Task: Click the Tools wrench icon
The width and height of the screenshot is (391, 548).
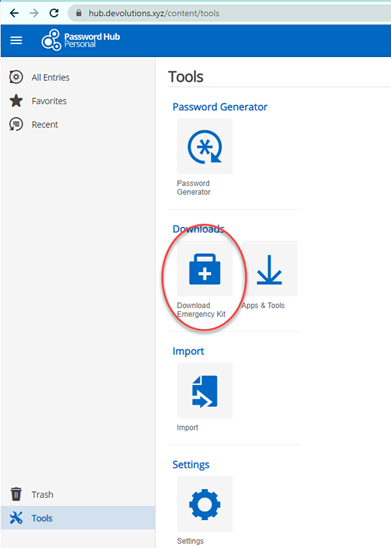Action: click(16, 518)
